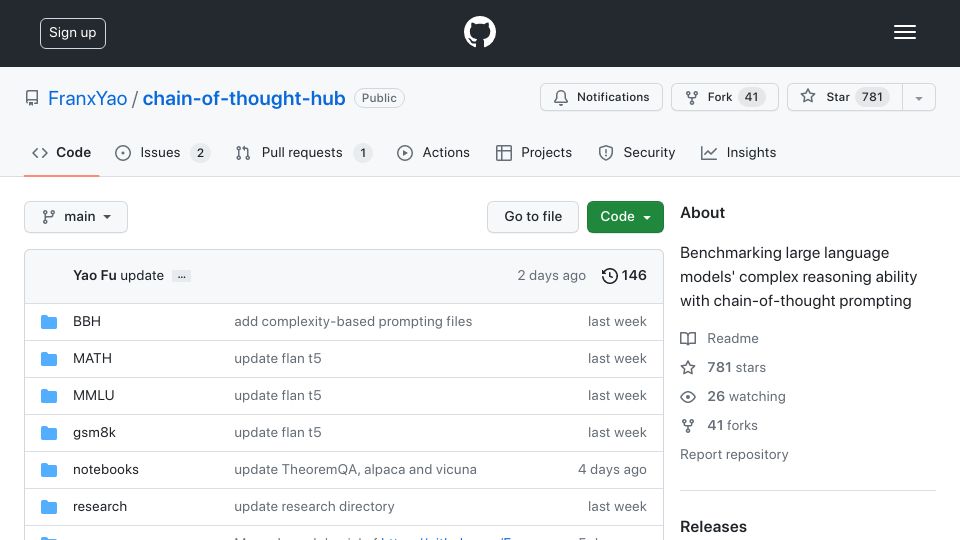Fork the repository

pyautogui.click(x=724, y=97)
